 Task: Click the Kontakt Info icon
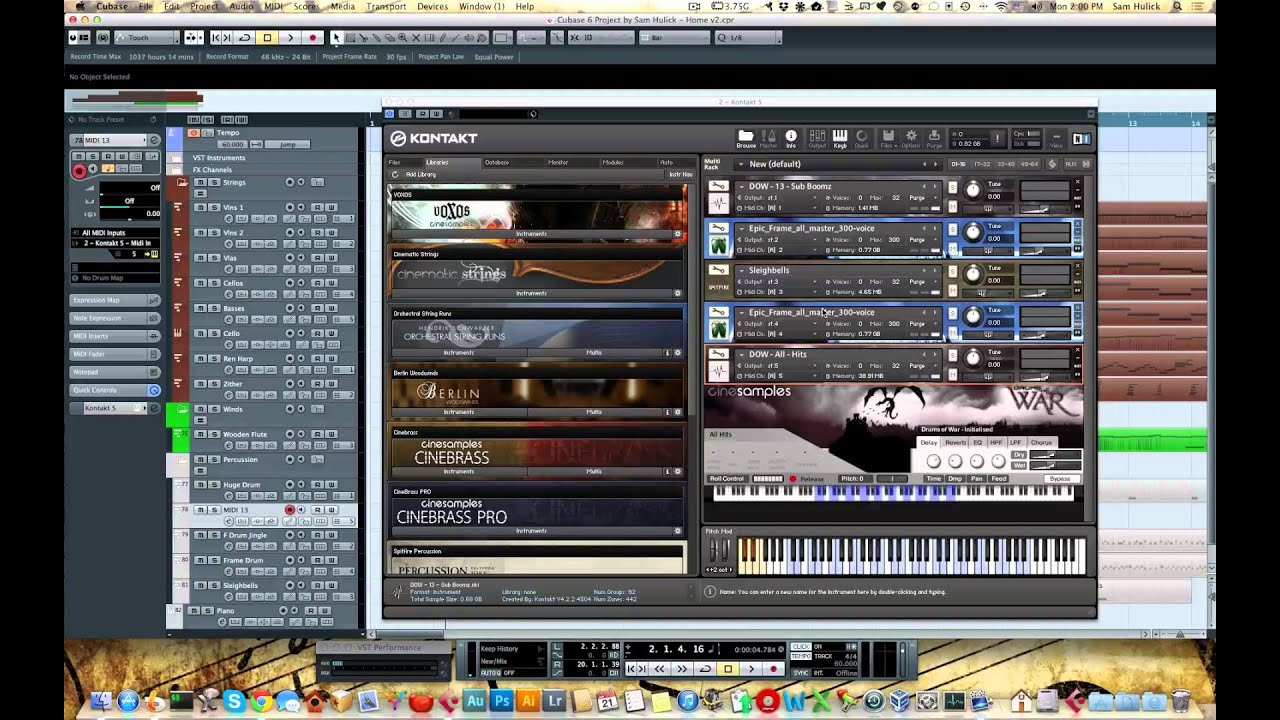point(791,138)
